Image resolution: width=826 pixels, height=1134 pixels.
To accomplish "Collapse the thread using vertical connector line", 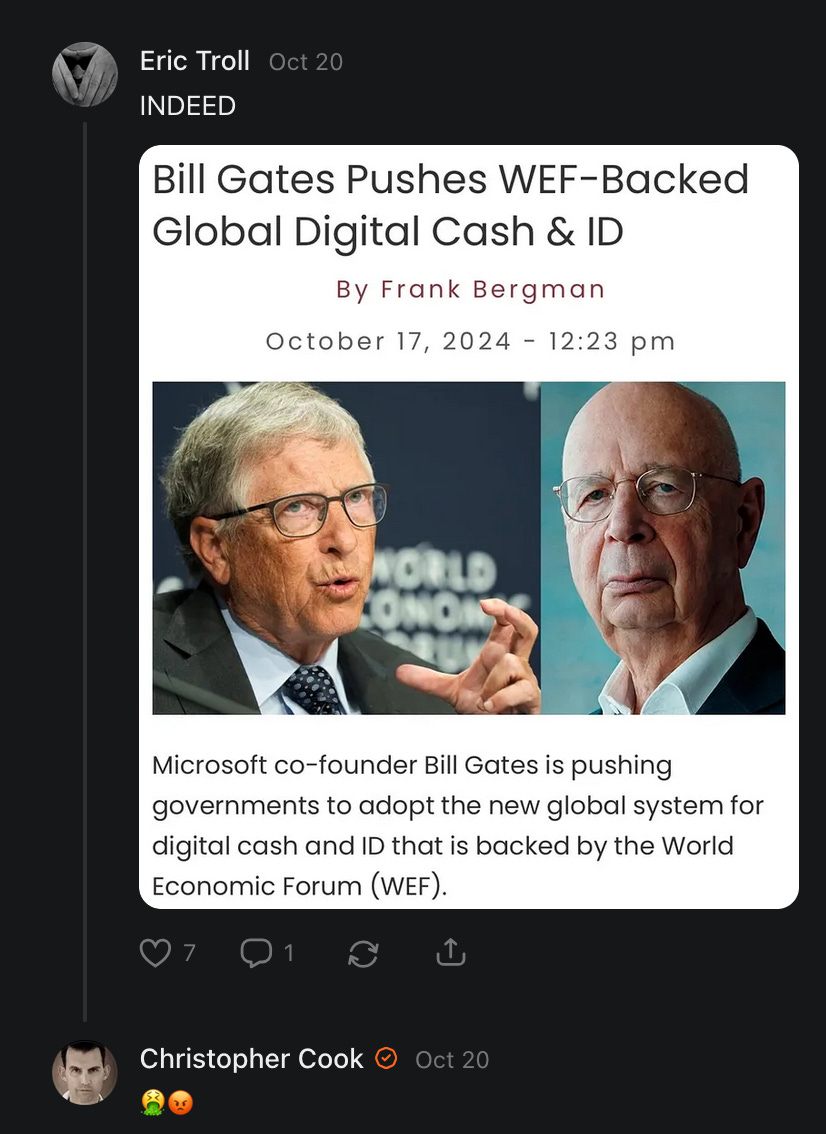I will pos(85,571).
